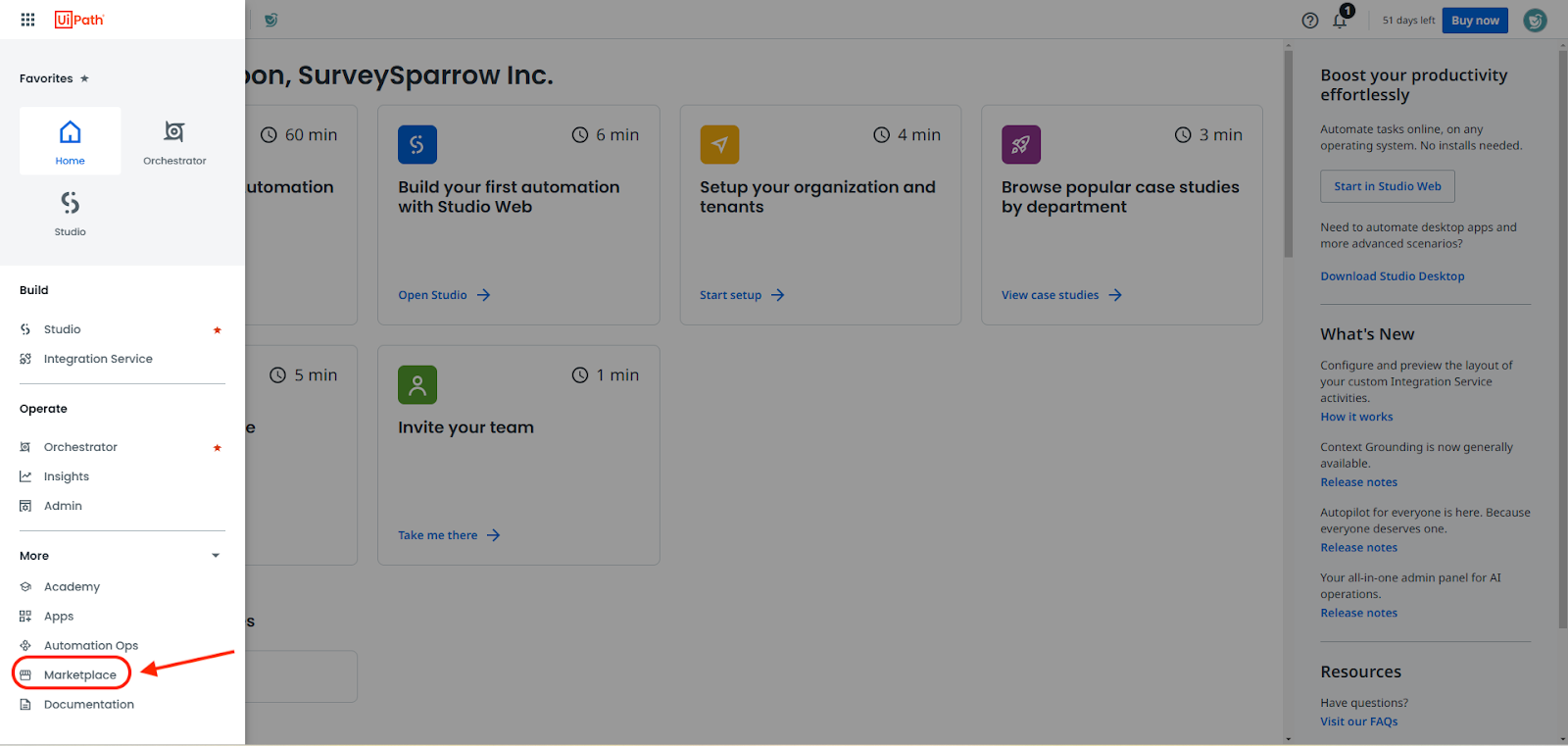Viewport: 1568px width, 746px height.
Task: Click the UiPath logo
Action: (79, 20)
